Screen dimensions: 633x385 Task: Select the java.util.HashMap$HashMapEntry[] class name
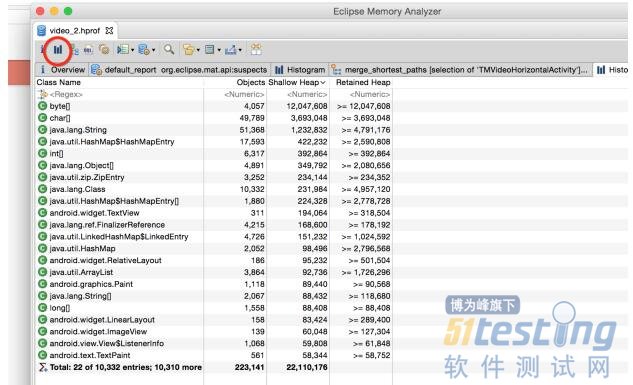(x=114, y=201)
